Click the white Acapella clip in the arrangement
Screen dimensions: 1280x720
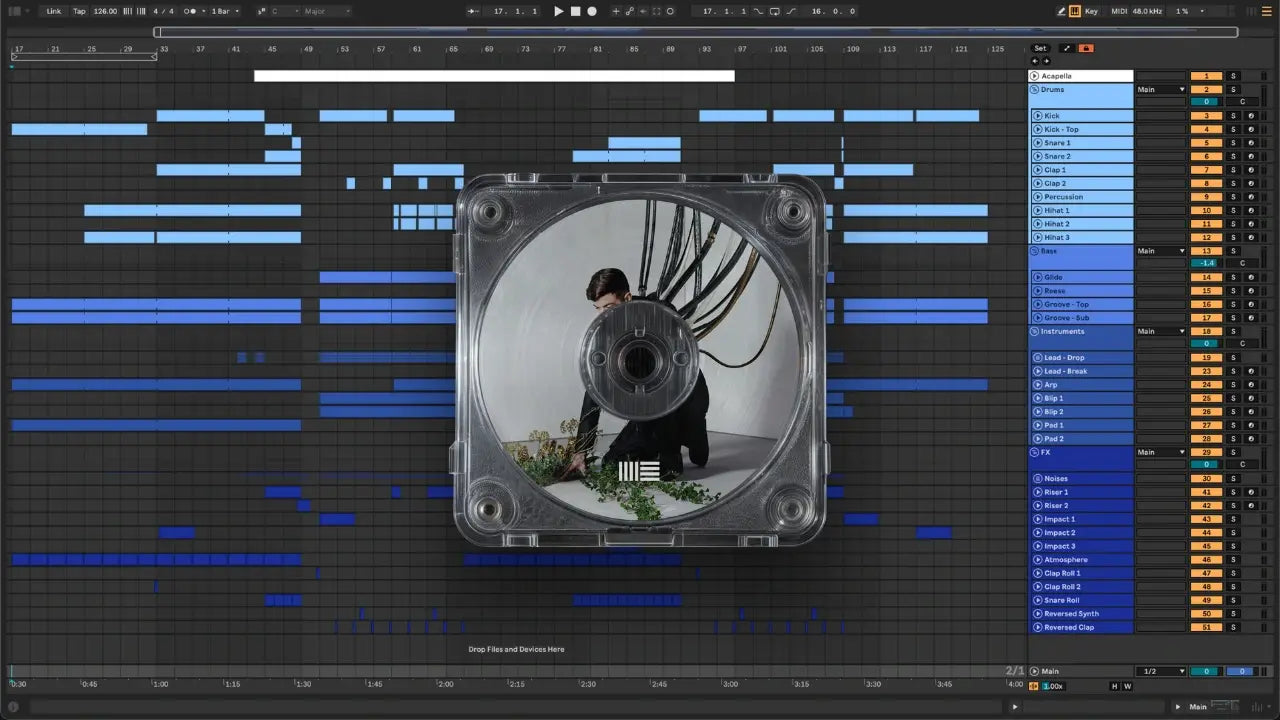pos(494,76)
